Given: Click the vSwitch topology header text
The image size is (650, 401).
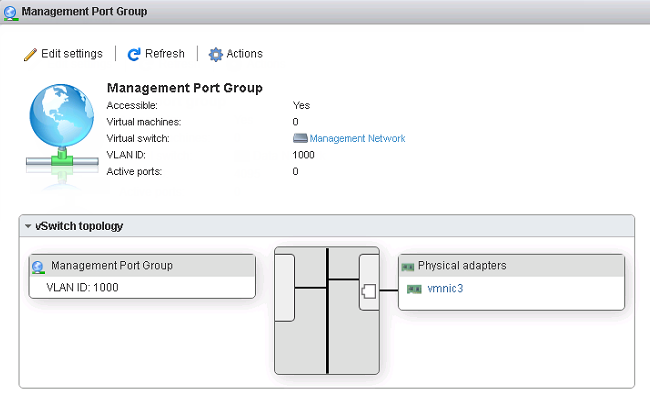Looking at the screenshot, I should [79, 226].
